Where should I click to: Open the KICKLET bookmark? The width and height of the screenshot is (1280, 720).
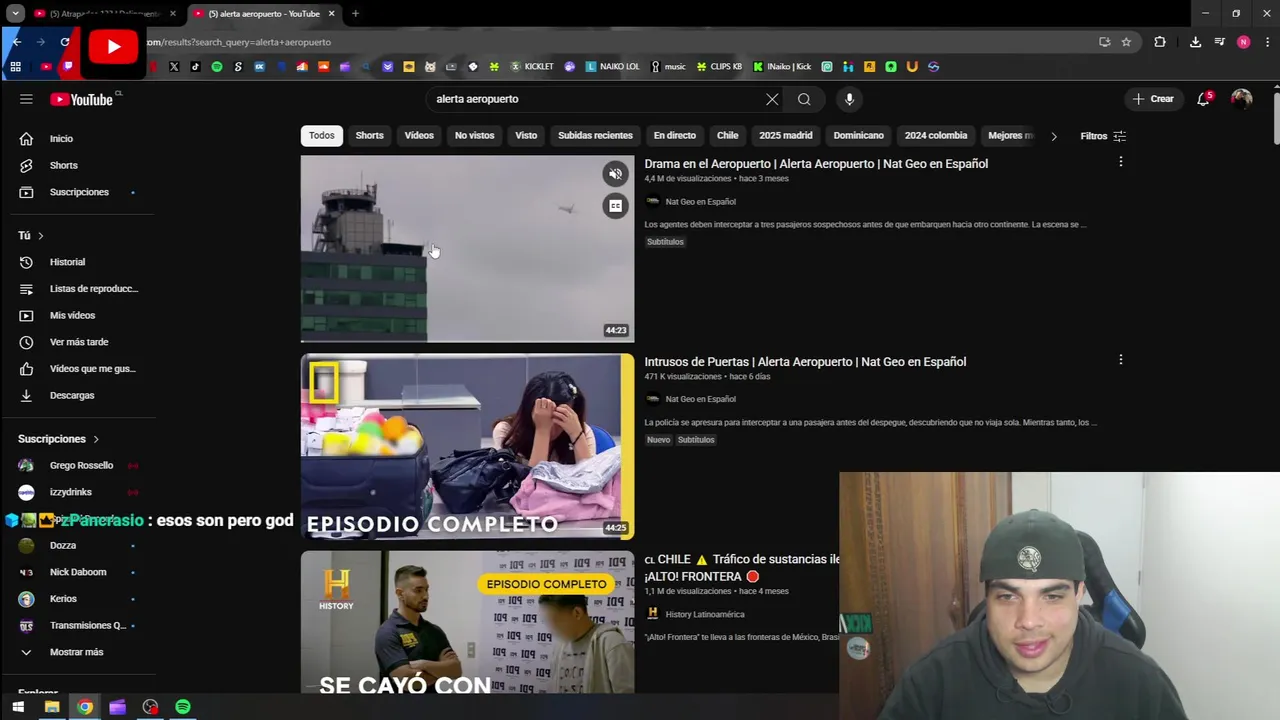pos(532,67)
